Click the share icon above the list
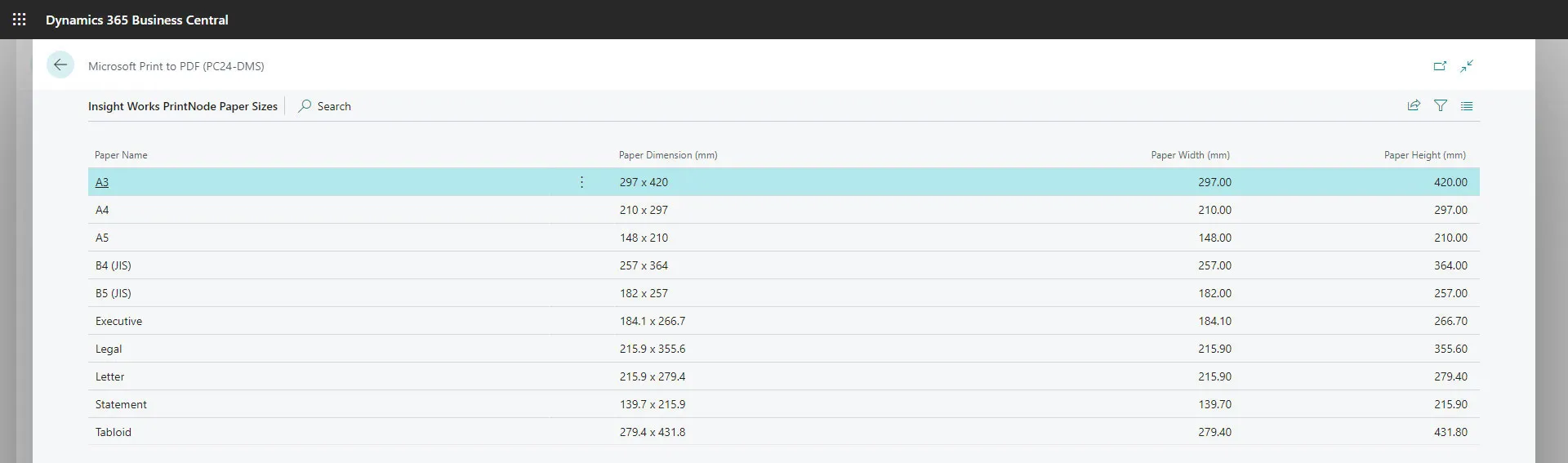The height and width of the screenshot is (463, 1568). tap(1414, 105)
